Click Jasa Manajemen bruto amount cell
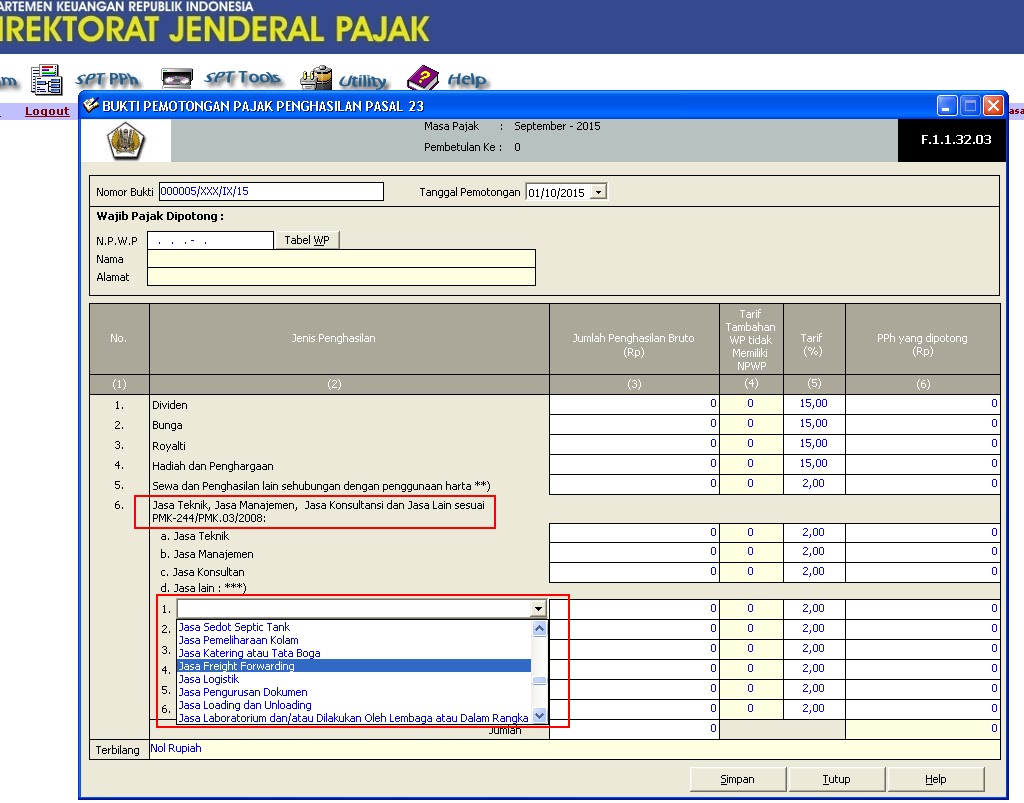The height and width of the screenshot is (803, 1024). [634, 552]
